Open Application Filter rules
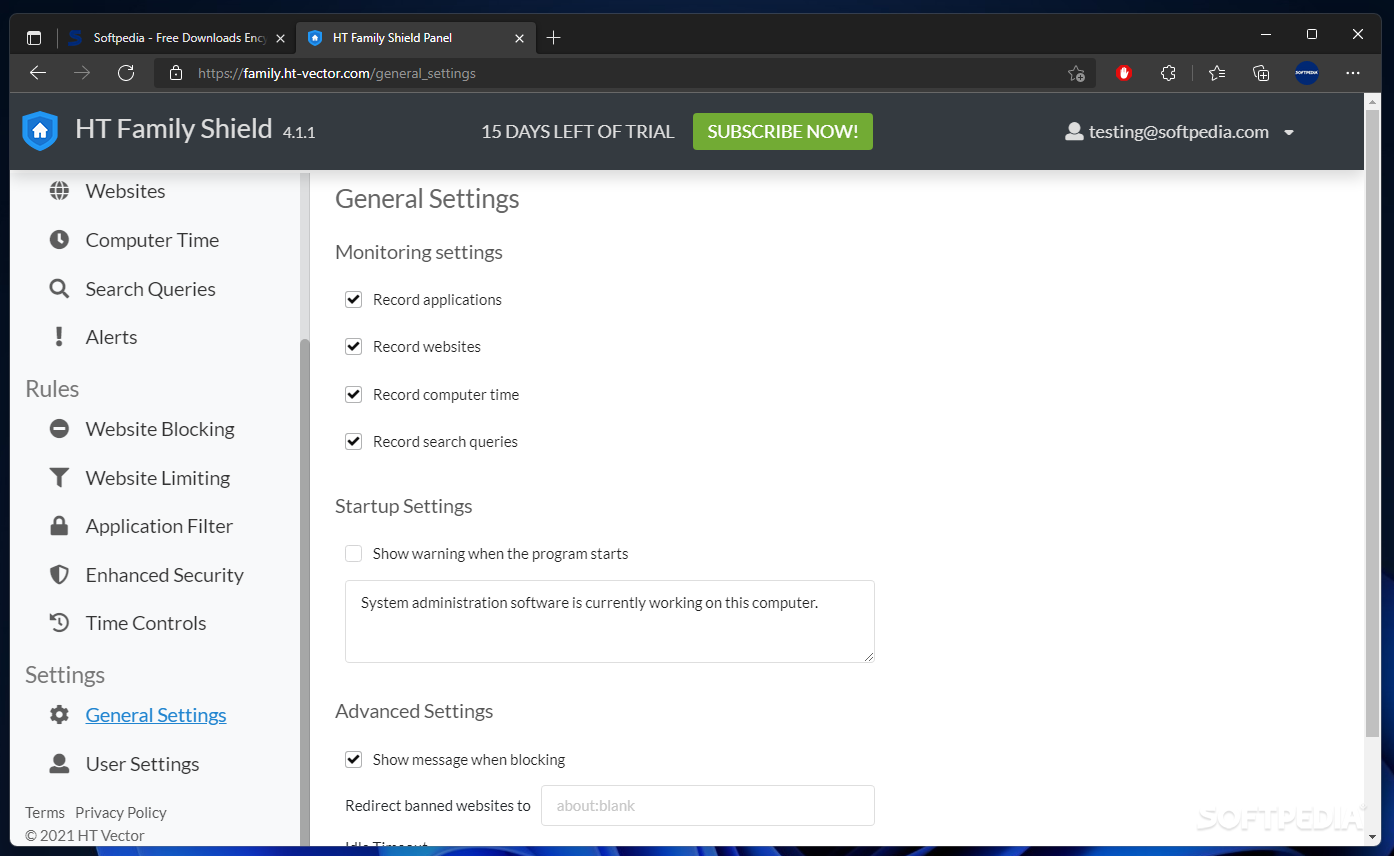The image size is (1394, 856). click(159, 526)
